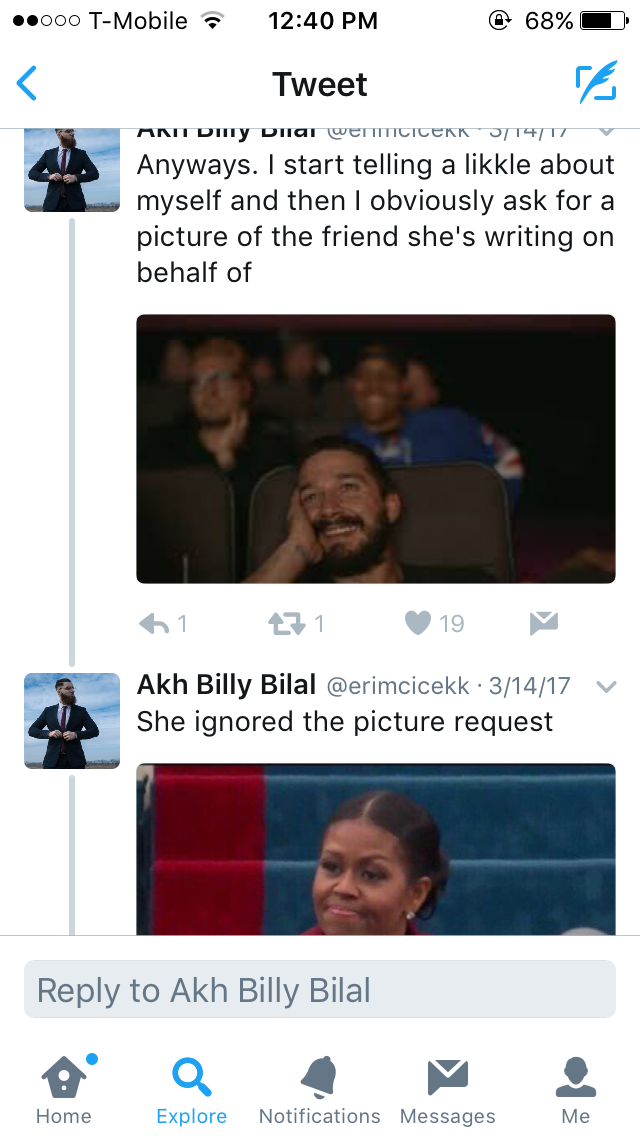Open the Me profile tab

point(576,1089)
